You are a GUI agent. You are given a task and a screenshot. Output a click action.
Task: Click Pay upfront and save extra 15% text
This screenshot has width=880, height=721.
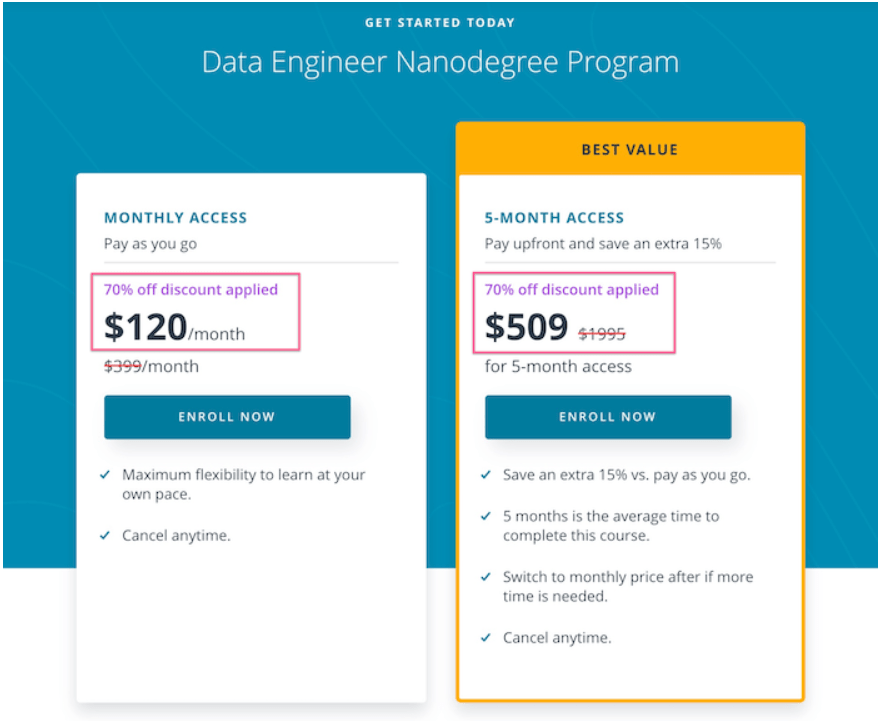click(603, 244)
